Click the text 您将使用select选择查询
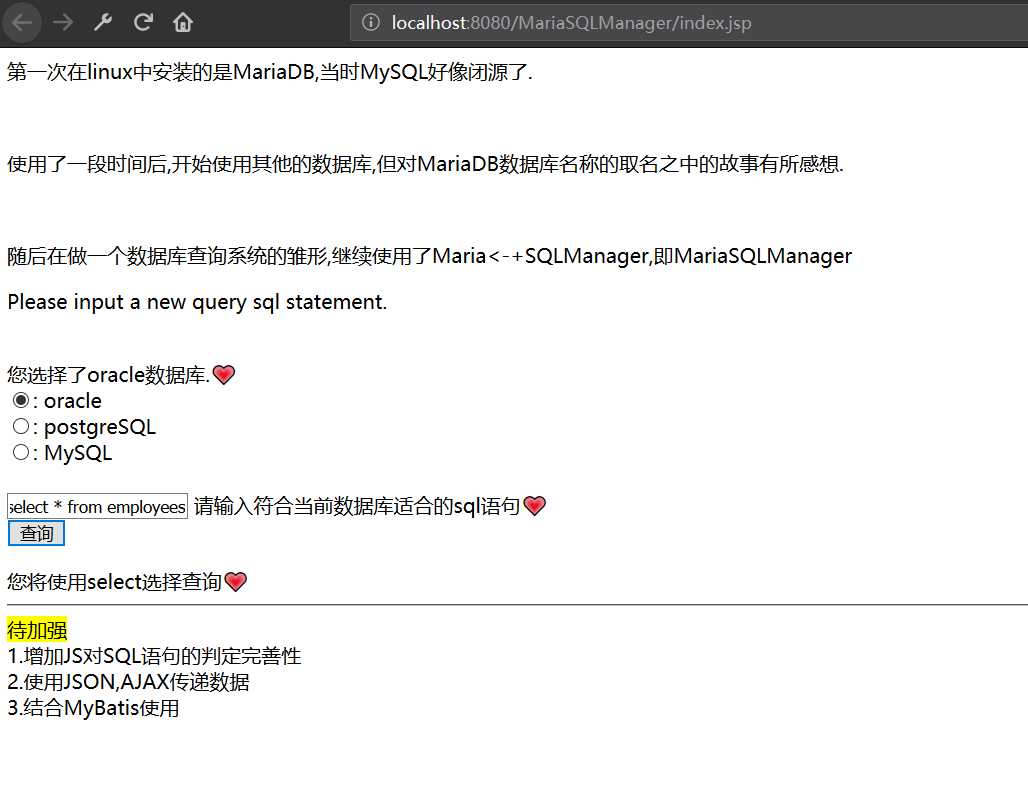 [x=115, y=581]
